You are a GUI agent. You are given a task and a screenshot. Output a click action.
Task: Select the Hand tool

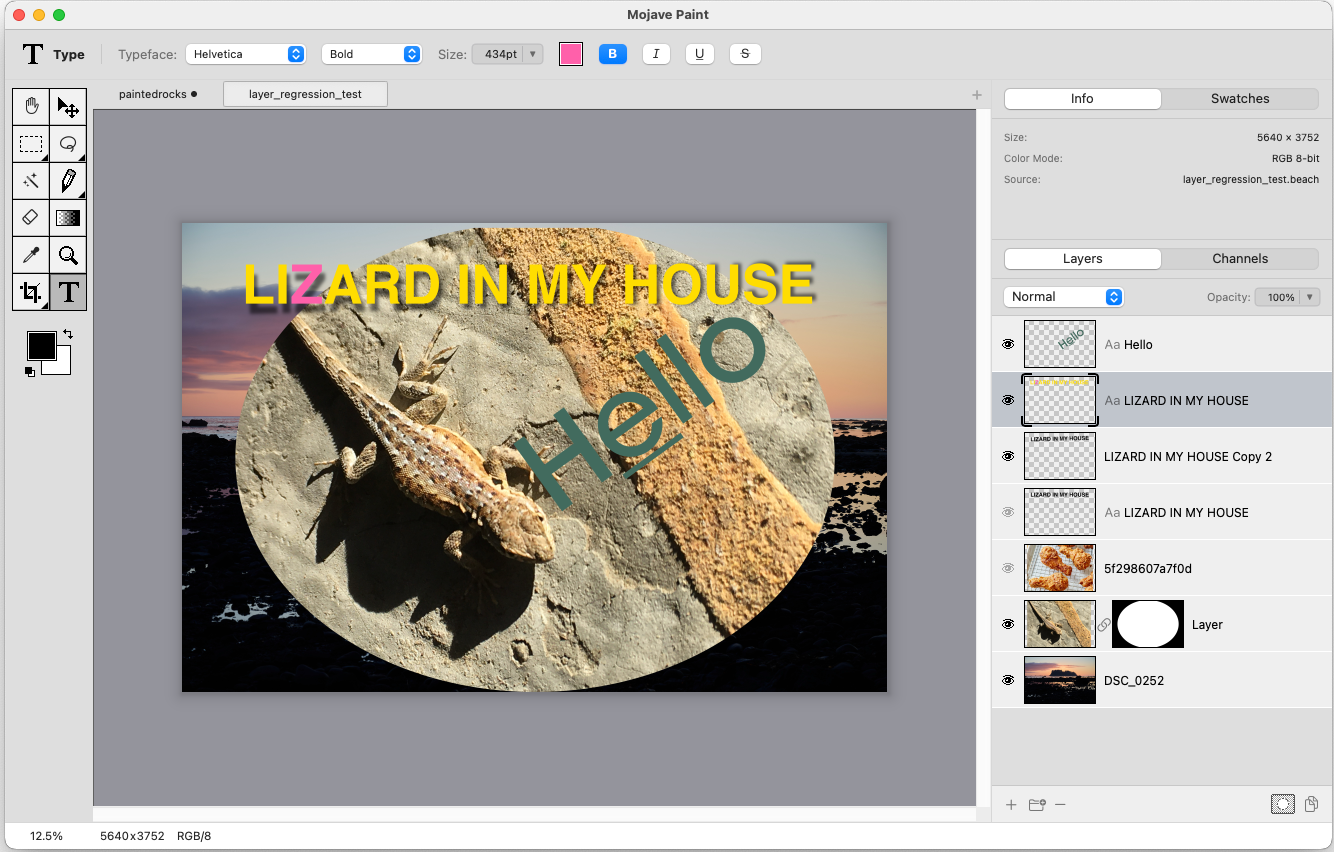click(31, 106)
